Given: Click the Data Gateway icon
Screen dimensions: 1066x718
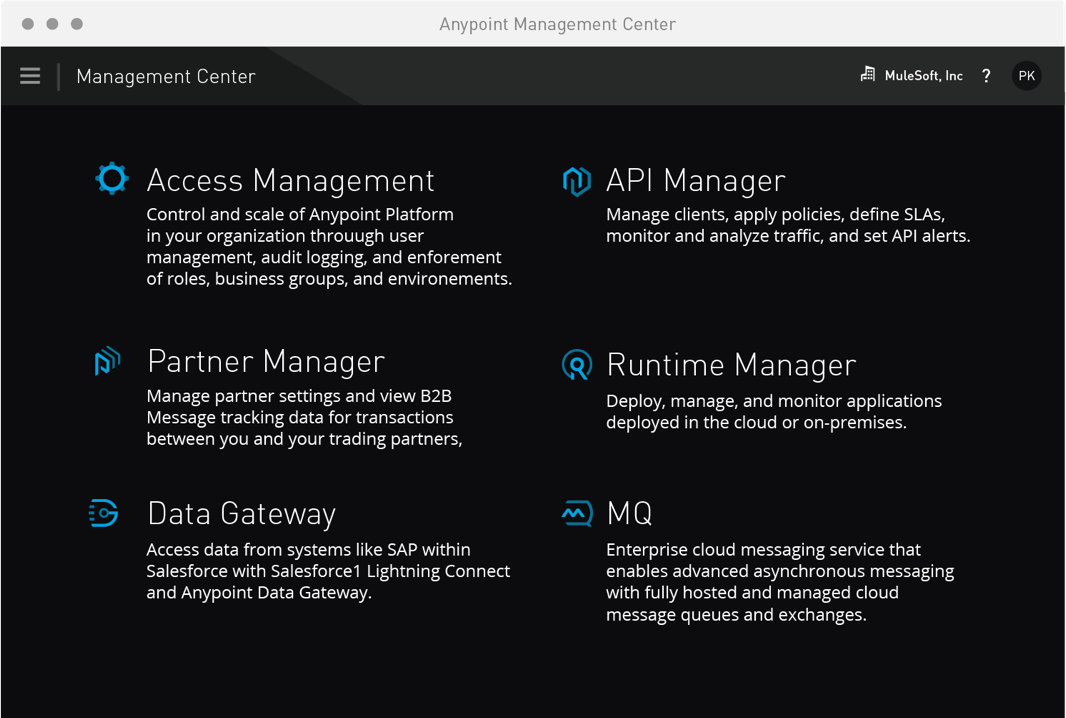Looking at the screenshot, I should [103, 513].
